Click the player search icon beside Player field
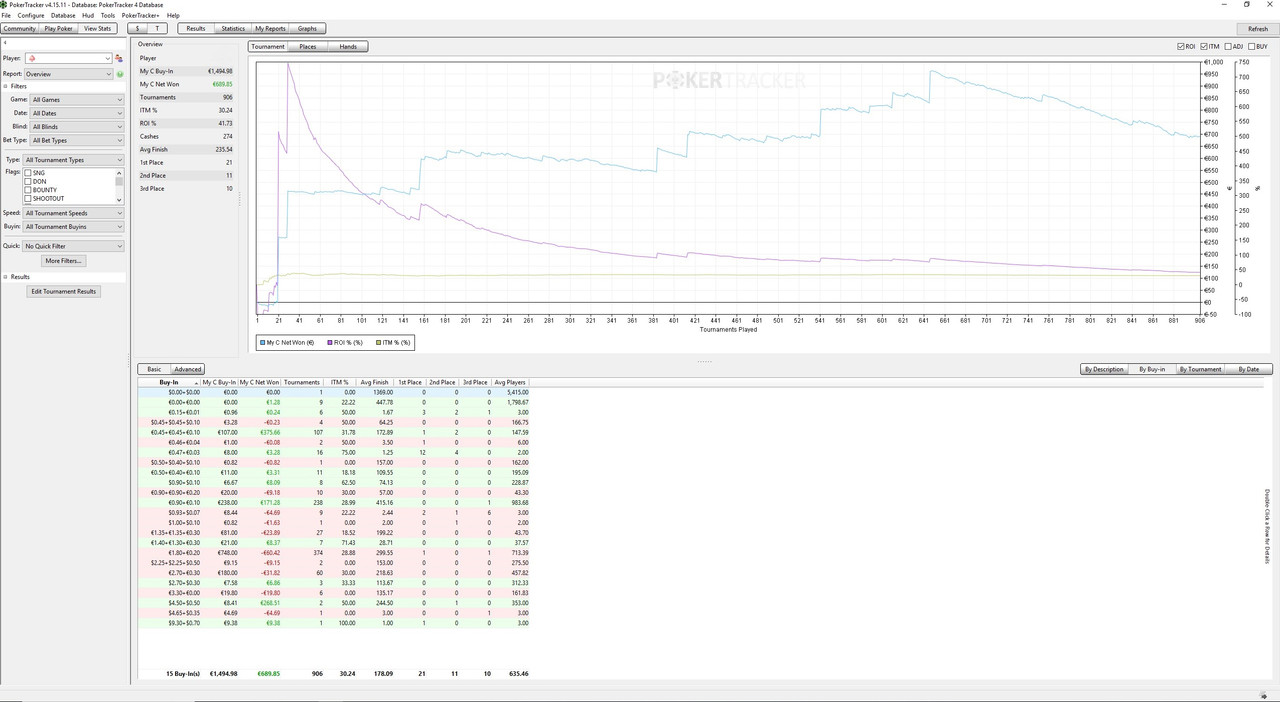Viewport: 1280px width, 702px height. 119,59
